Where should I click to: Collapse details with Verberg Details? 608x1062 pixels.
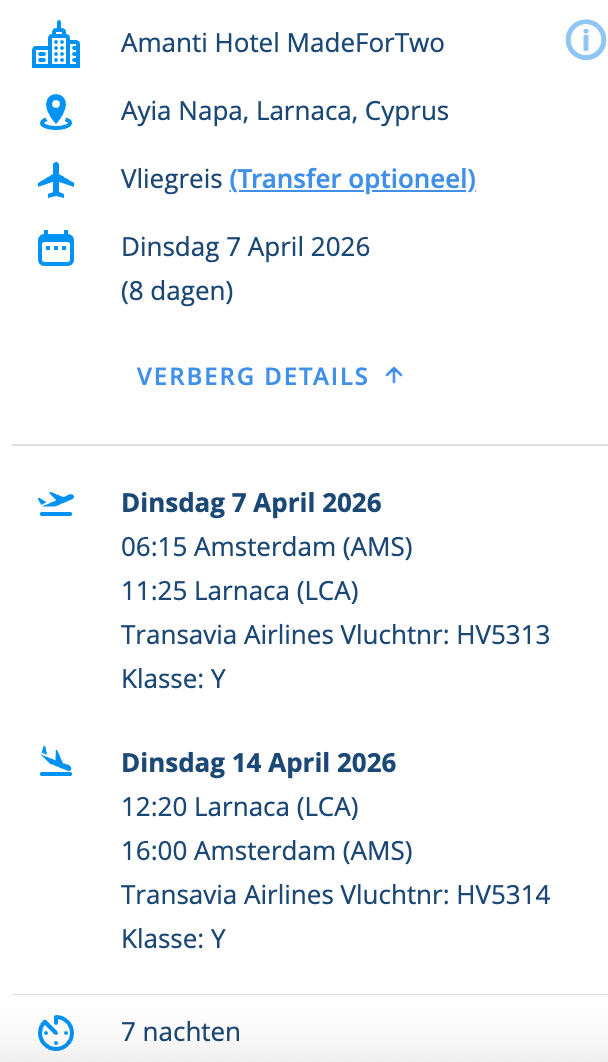[x=253, y=377]
